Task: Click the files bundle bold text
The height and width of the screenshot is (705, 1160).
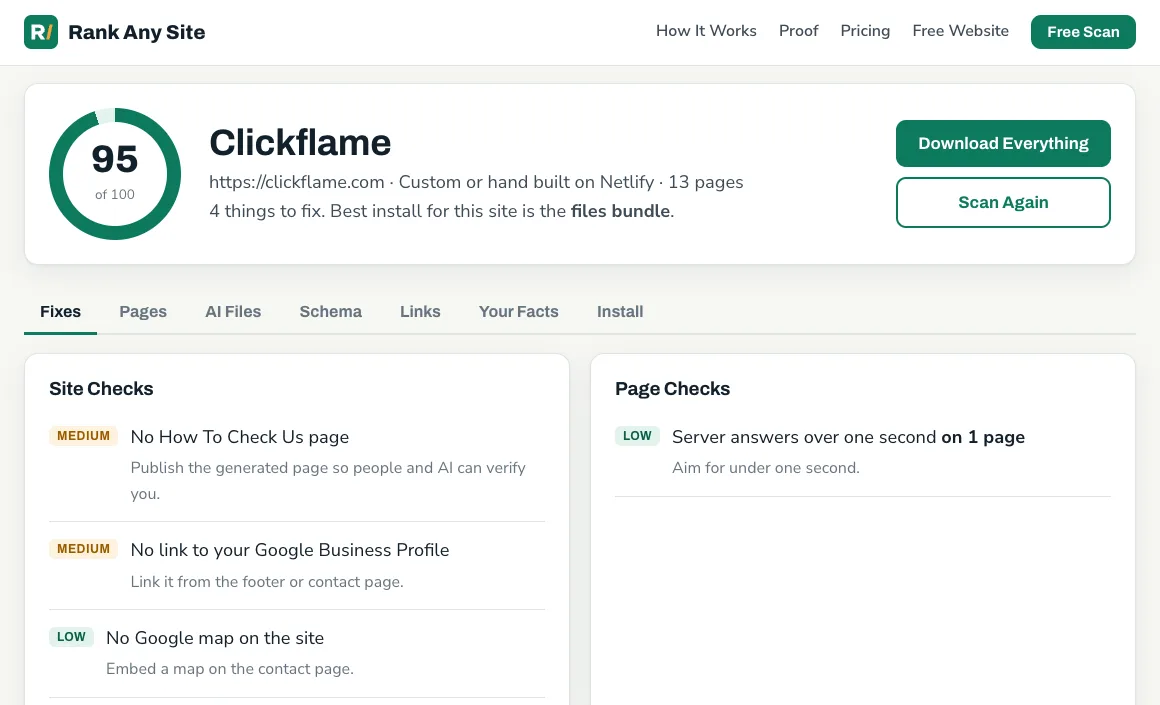Action: pos(620,211)
